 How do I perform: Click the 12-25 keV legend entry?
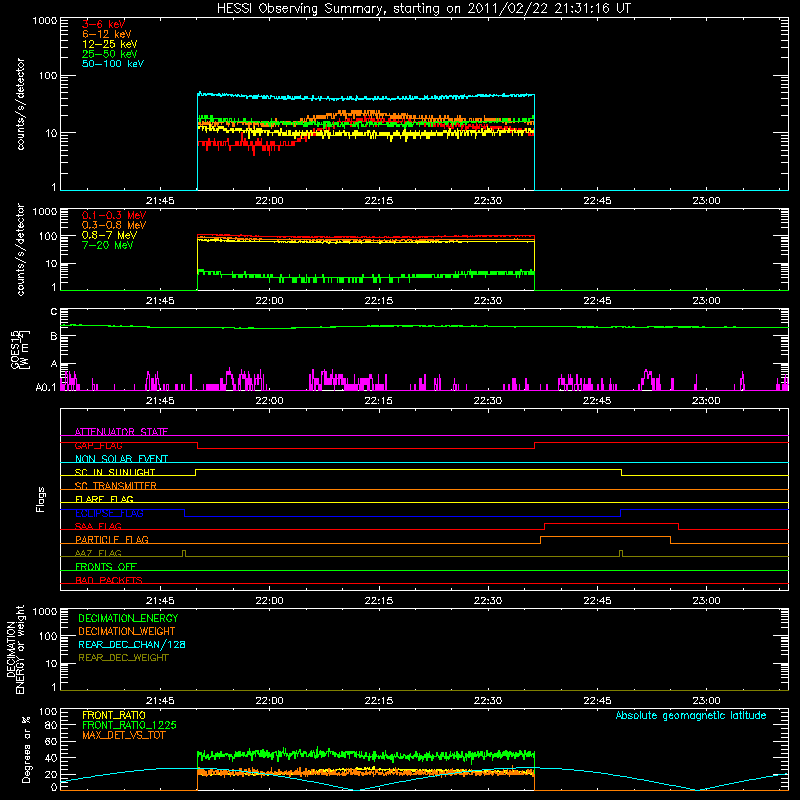[x=109, y=44]
